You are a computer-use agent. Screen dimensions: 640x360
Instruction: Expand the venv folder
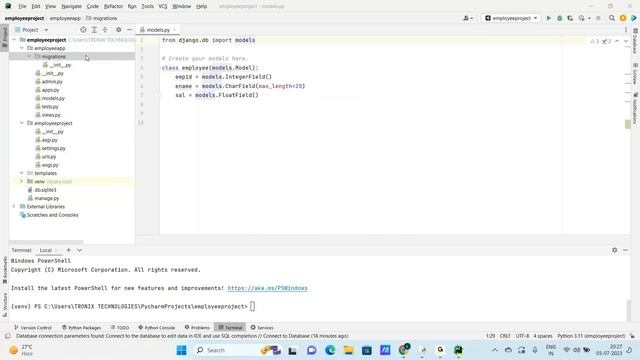[x=22, y=181]
